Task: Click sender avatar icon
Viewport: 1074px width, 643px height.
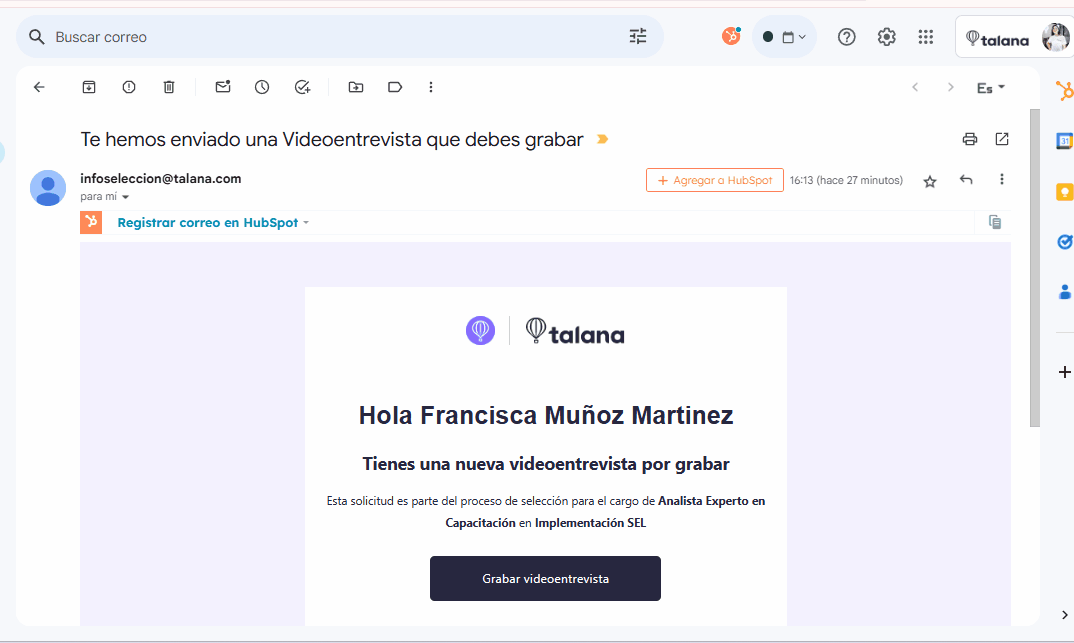Action: [x=48, y=188]
